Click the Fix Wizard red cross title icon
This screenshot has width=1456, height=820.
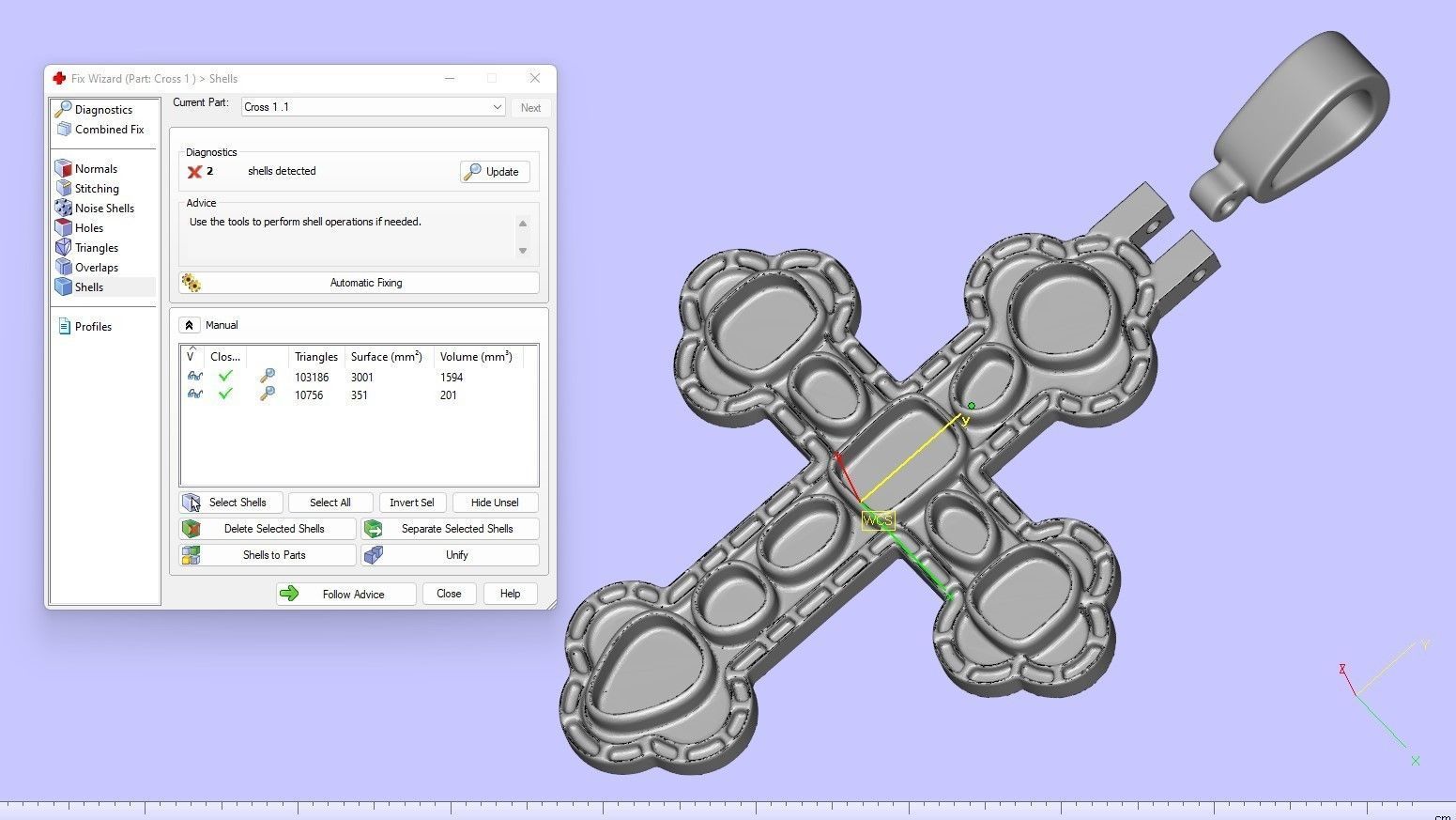click(59, 79)
